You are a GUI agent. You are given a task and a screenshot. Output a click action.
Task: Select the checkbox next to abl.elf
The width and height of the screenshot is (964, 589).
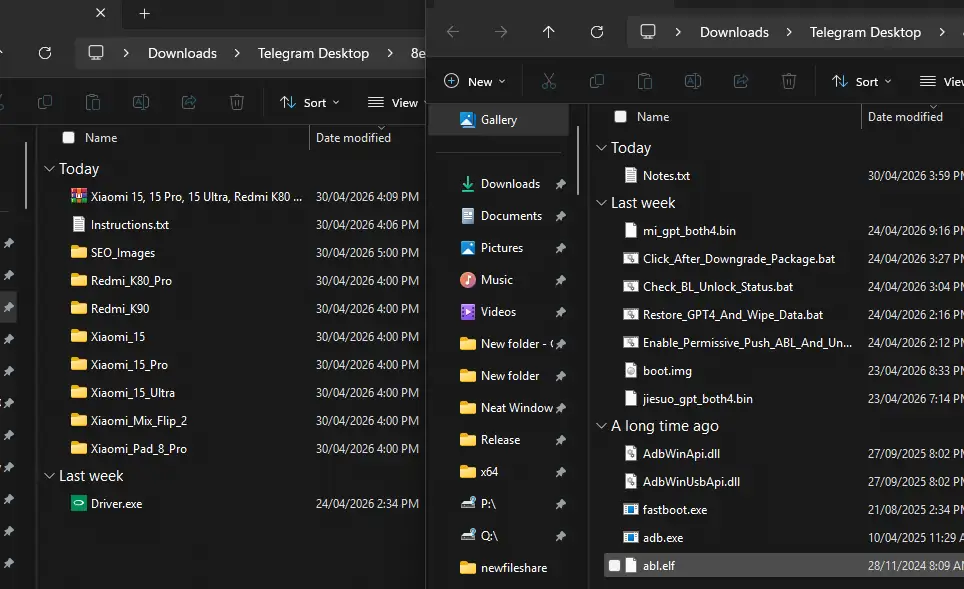click(614, 565)
